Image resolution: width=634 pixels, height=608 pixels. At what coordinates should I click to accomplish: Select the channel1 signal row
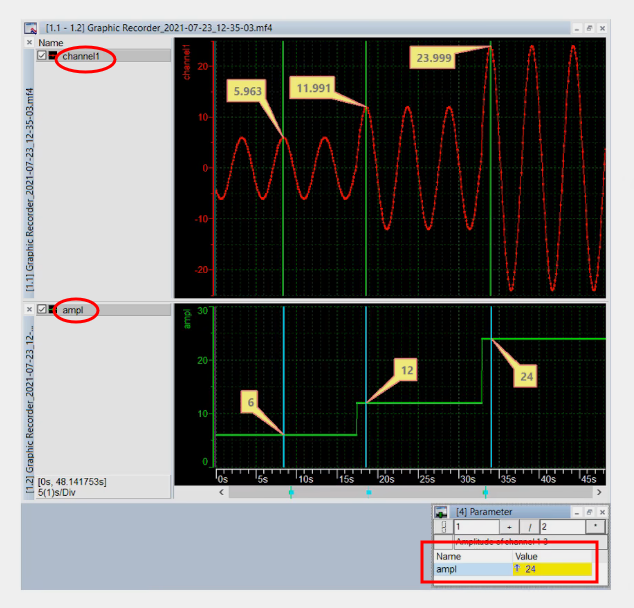[104, 56]
